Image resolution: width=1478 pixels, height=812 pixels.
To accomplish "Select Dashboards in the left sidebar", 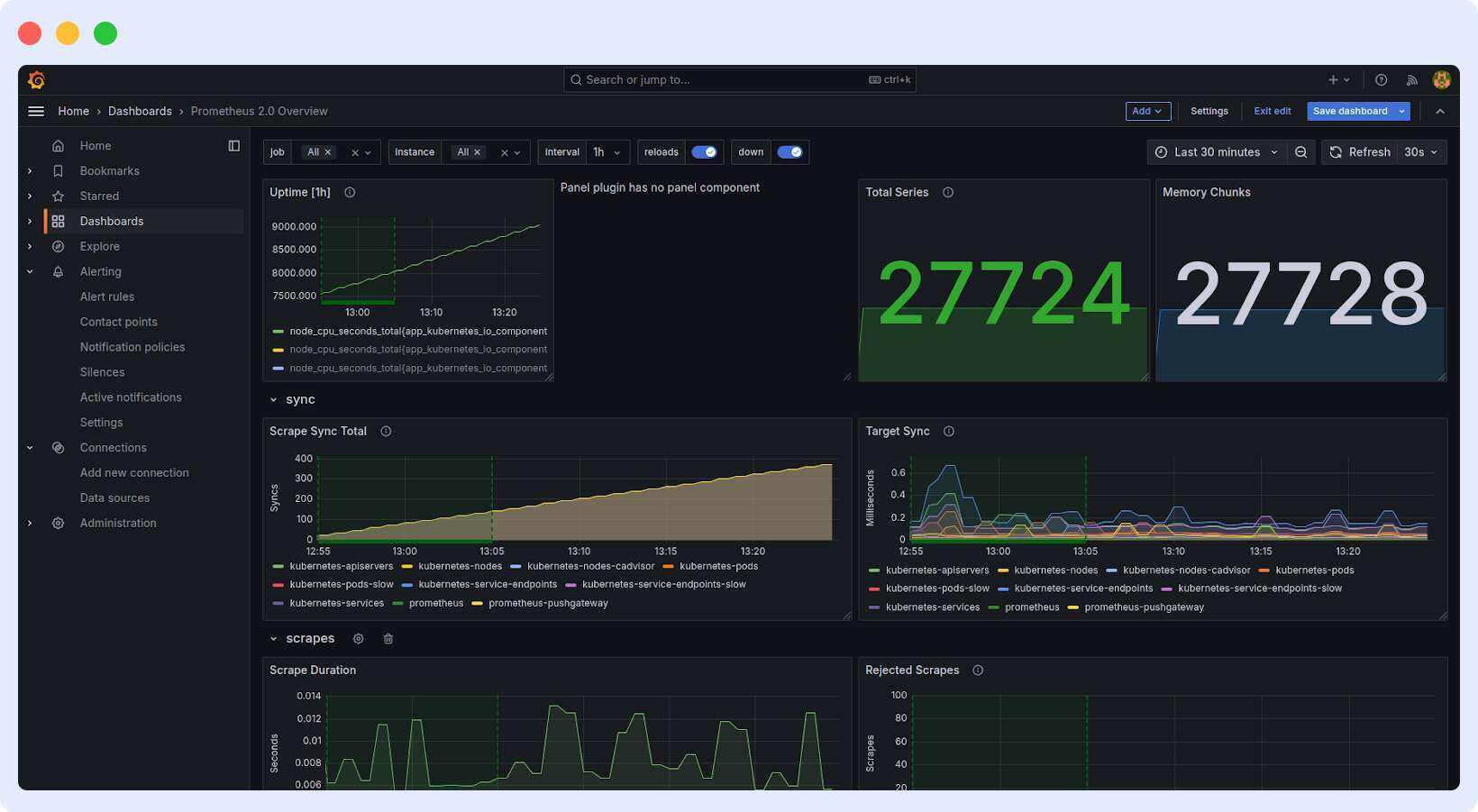I will [x=111, y=221].
